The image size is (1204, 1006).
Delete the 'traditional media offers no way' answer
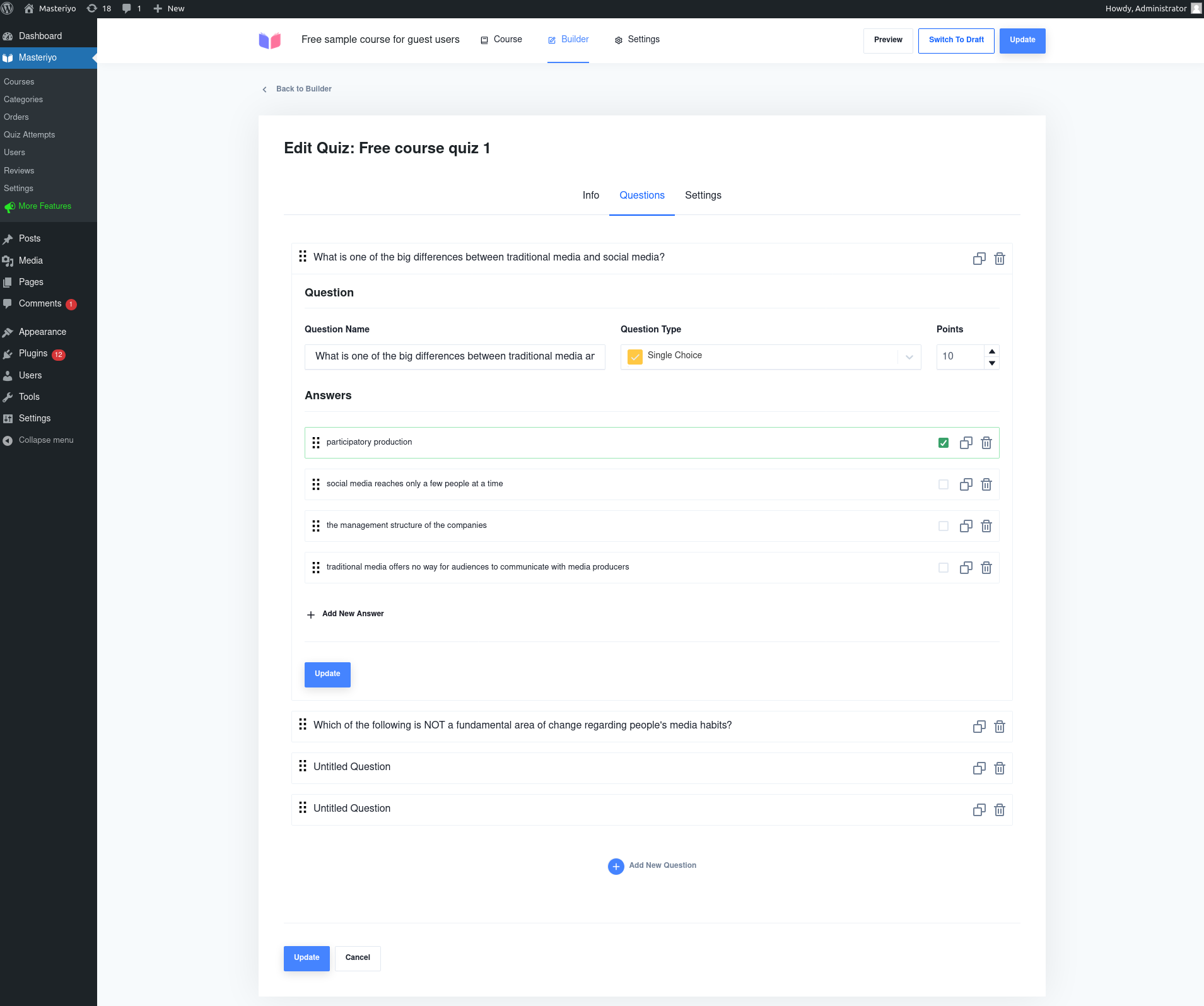coord(986,568)
